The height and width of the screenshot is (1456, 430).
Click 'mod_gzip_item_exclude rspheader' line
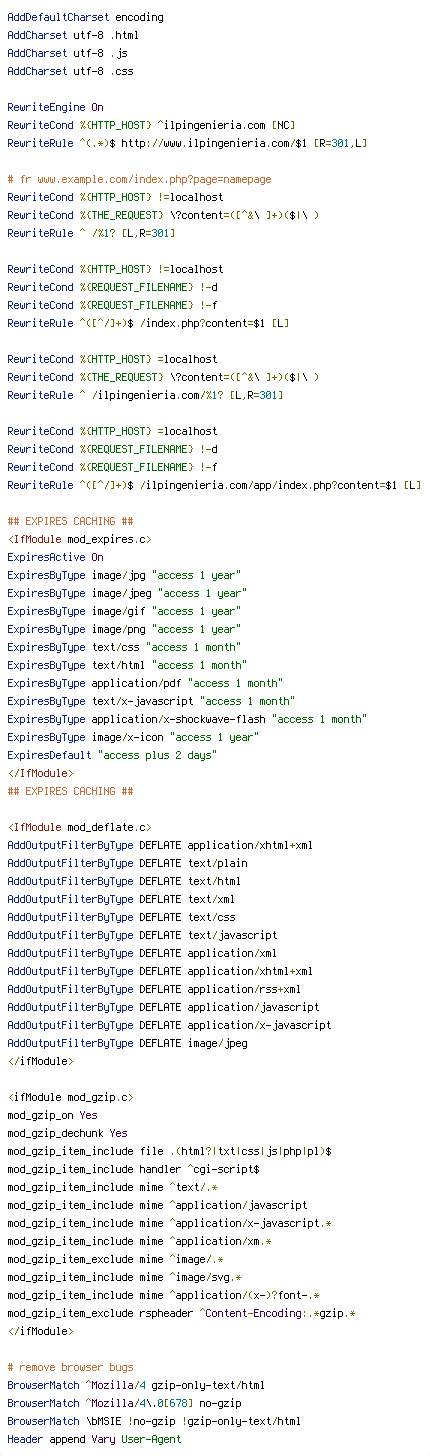point(181,1313)
